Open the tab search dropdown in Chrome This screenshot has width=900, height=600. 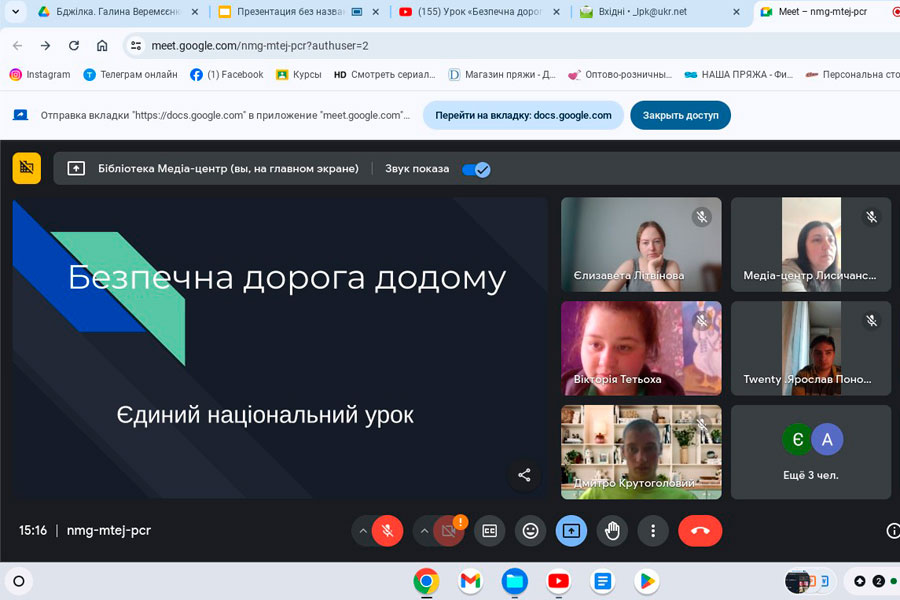14,12
